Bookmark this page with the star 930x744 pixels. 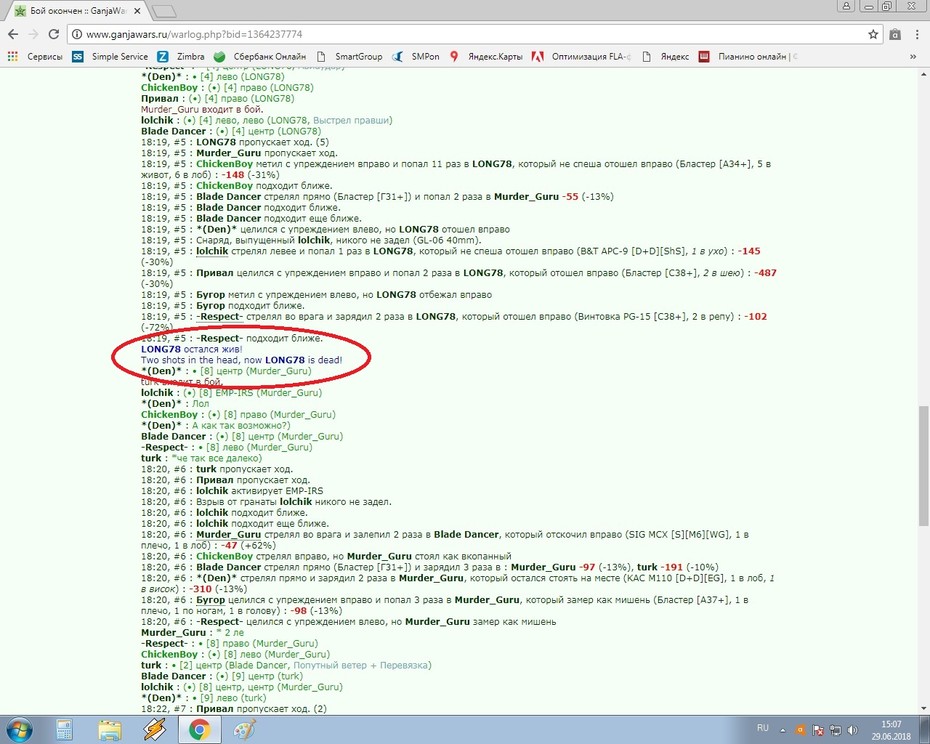tap(873, 34)
